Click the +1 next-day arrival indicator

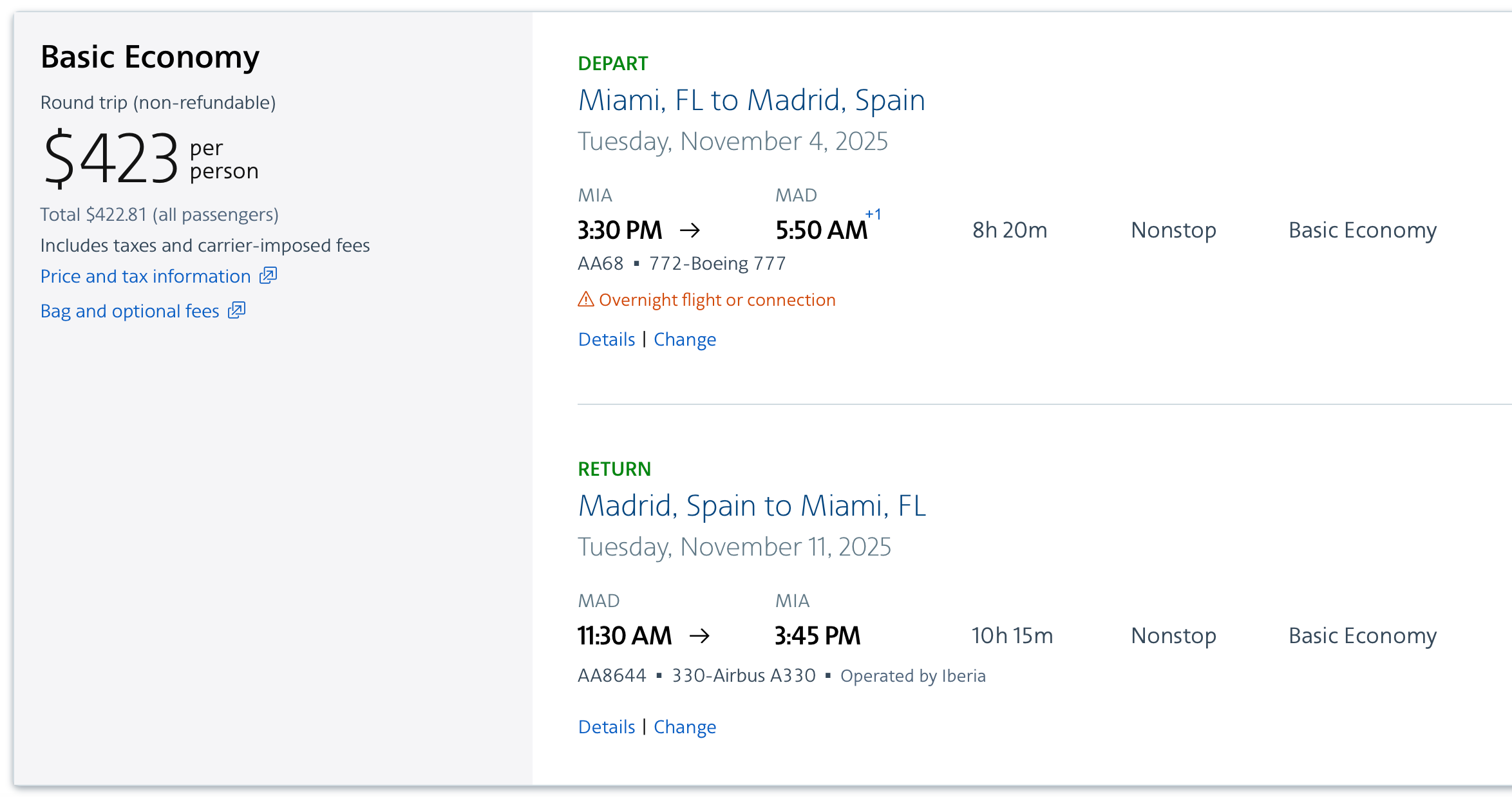click(873, 214)
